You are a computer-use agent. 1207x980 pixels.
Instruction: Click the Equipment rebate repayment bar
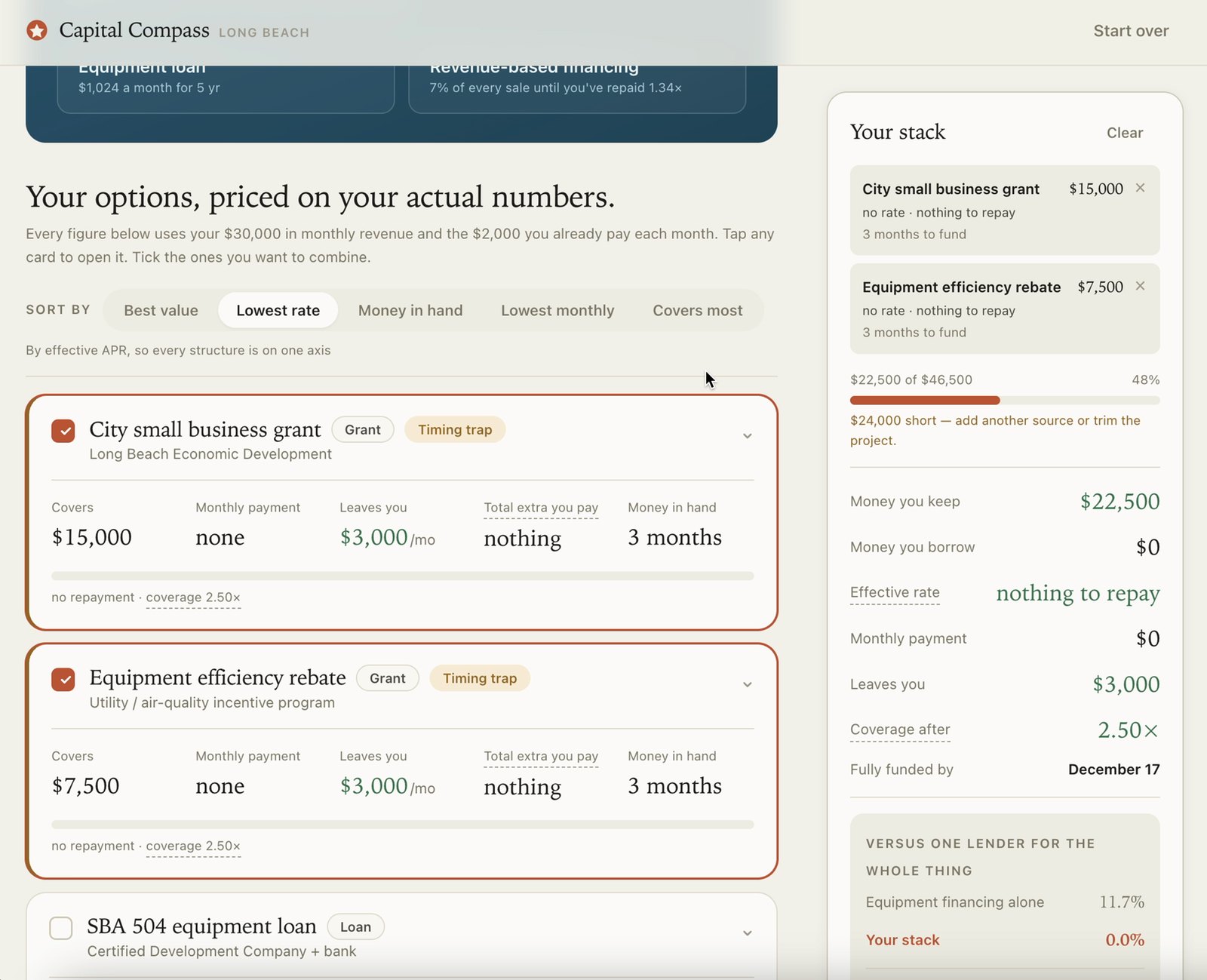pos(403,825)
